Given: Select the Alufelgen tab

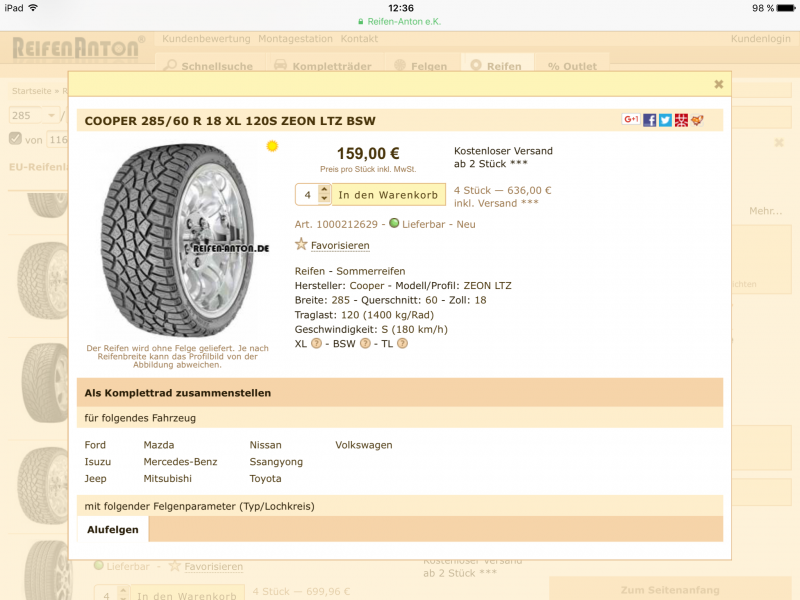Looking at the screenshot, I should click(x=113, y=530).
